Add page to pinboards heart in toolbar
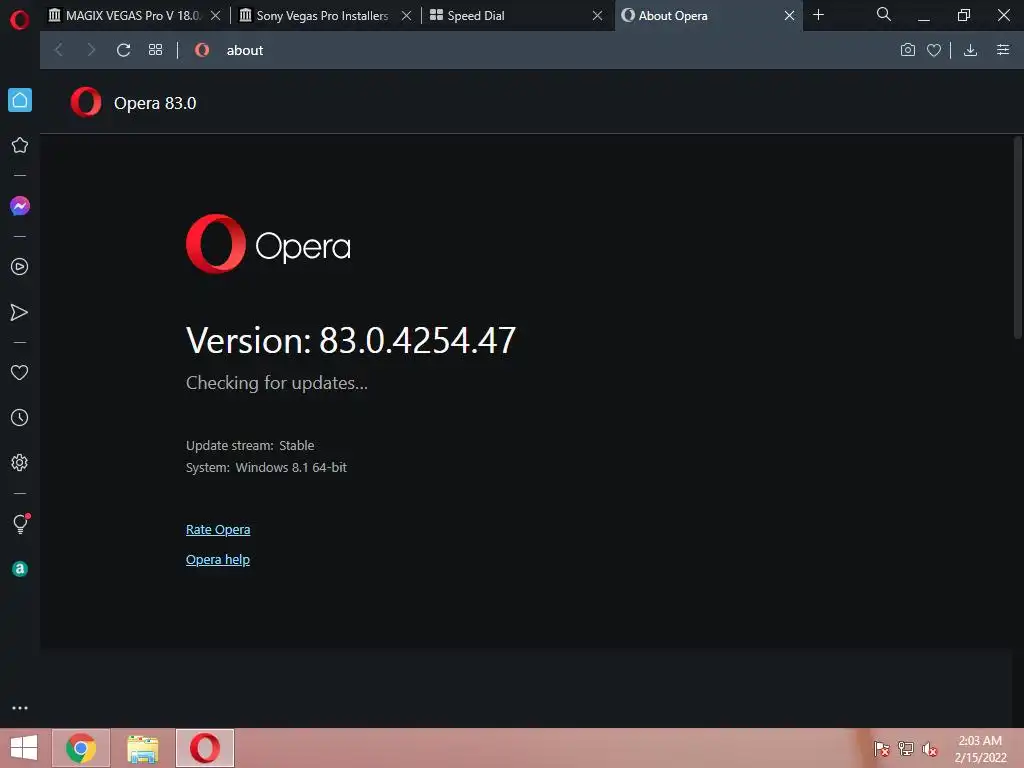Screen dimensions: 1024x768 pyautogui.click(x=934, y=50)
